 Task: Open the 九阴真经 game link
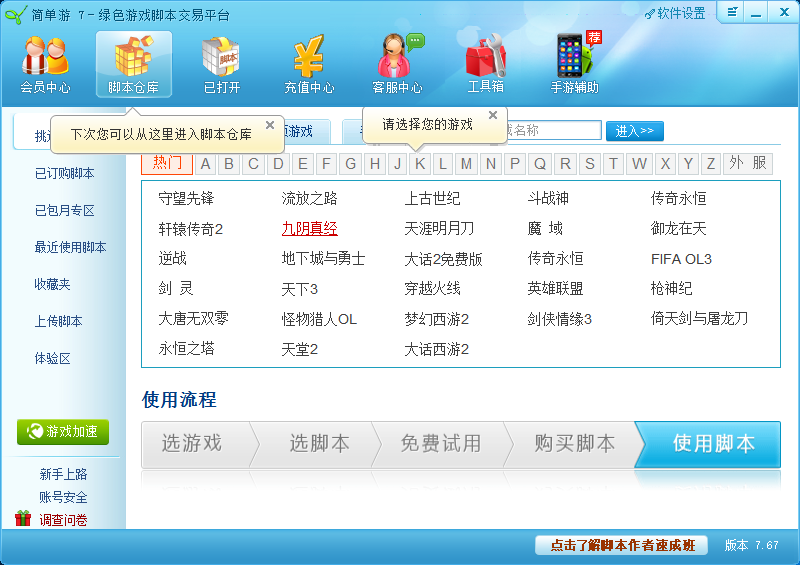pos(309,229)
